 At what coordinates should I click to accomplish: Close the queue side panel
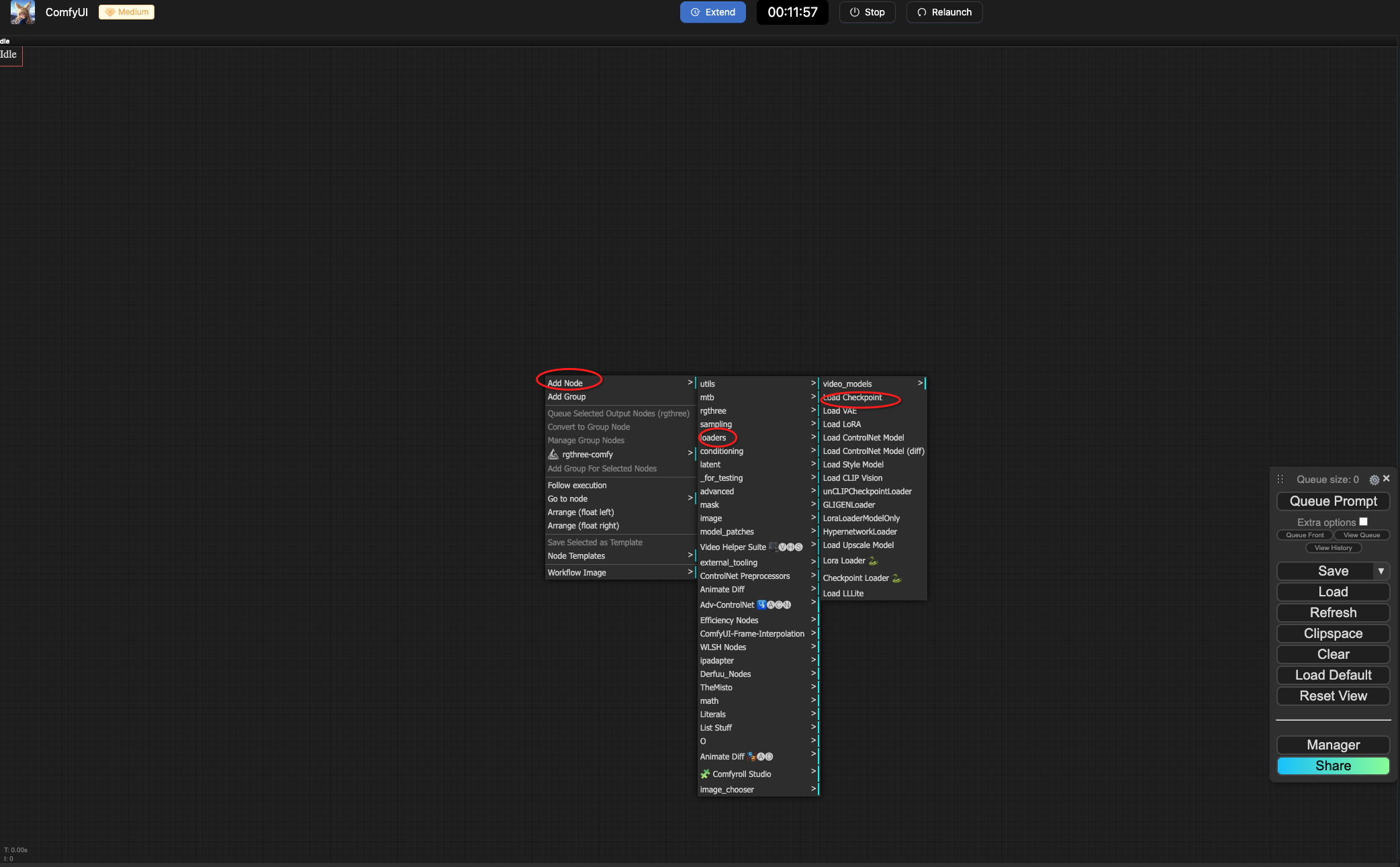coord(1386,479)
